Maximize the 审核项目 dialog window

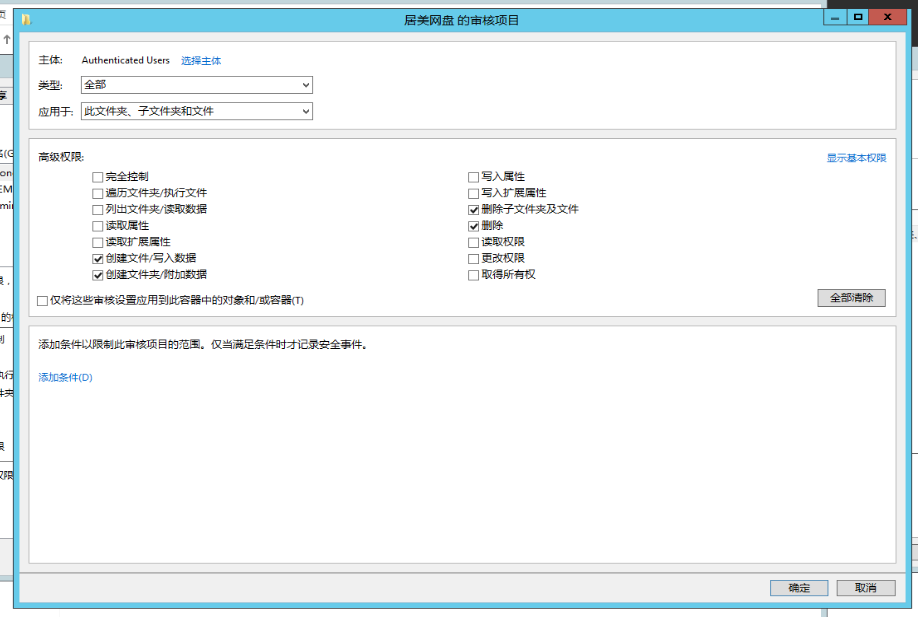click(858, 17)
